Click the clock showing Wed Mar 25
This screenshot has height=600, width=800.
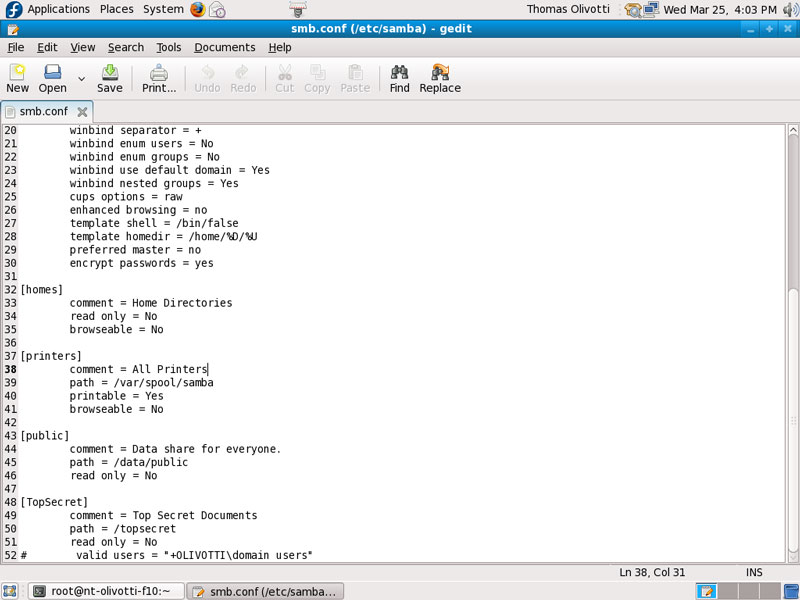pos(720,9)
